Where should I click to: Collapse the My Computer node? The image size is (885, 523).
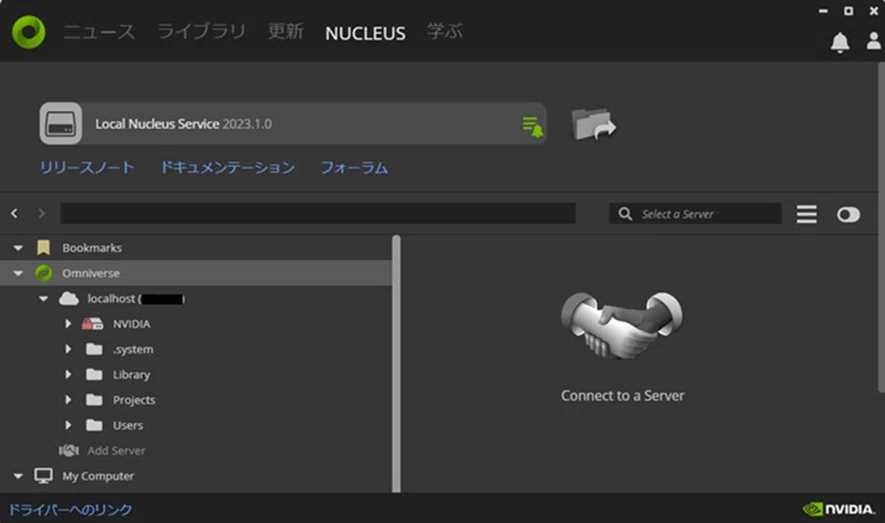tap(18, 476)
